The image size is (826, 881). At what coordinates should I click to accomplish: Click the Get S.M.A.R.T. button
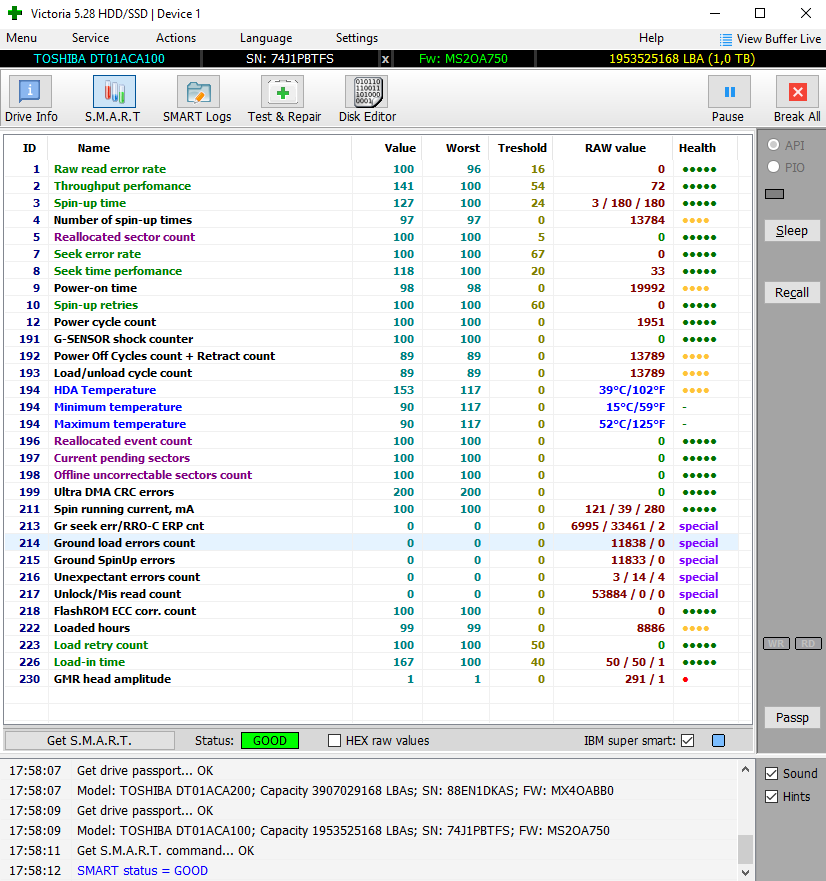tap(89, 741)
